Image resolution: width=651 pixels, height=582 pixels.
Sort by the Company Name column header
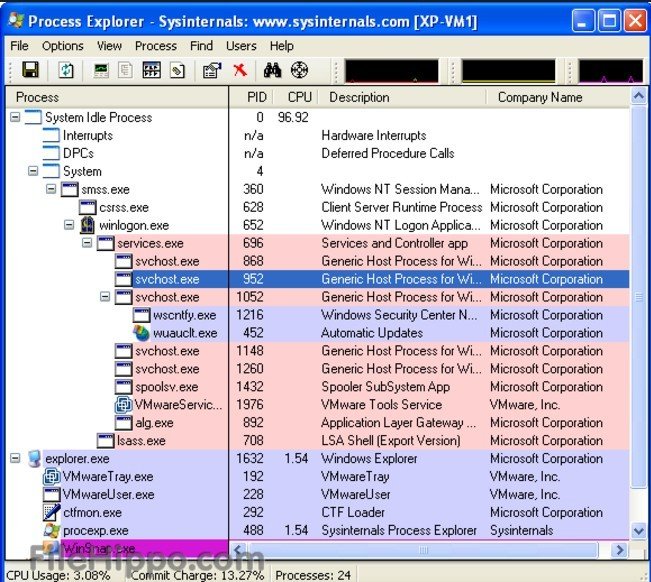click(x=558, y=97)
